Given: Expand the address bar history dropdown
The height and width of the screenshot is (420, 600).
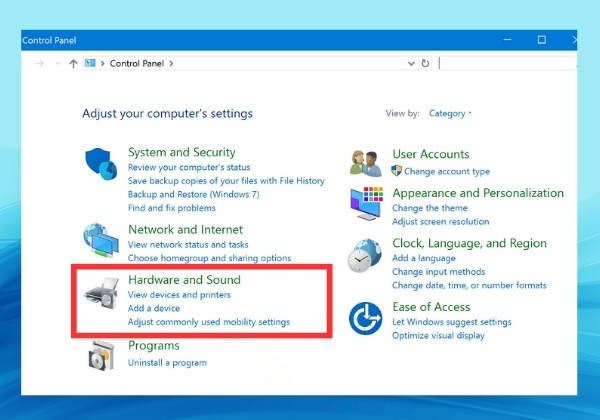Looking at the screenshot, I should 411,63.
